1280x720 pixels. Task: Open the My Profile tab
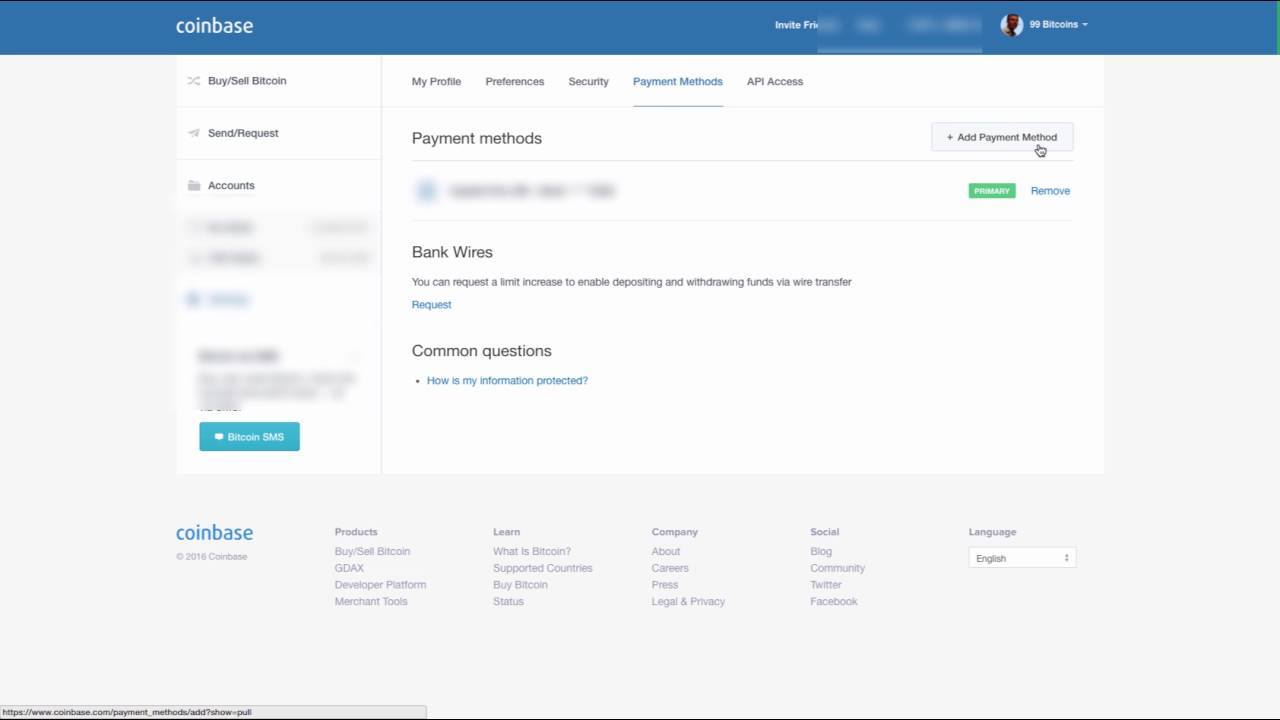point(436,82)
